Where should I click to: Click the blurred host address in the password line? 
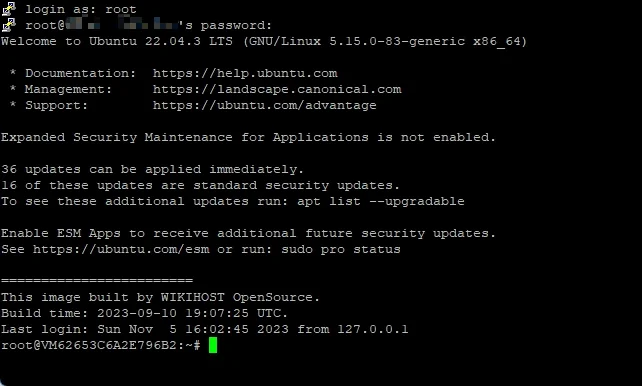tap(122, 25)
